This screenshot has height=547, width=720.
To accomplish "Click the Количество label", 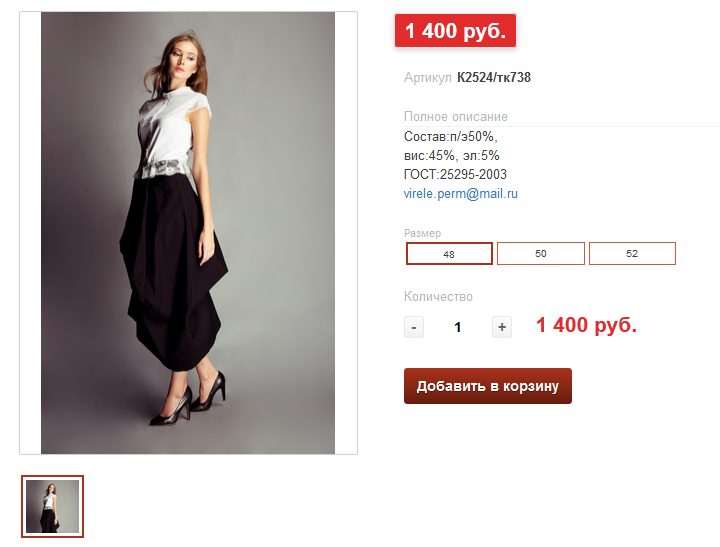I will click(438, 297).
